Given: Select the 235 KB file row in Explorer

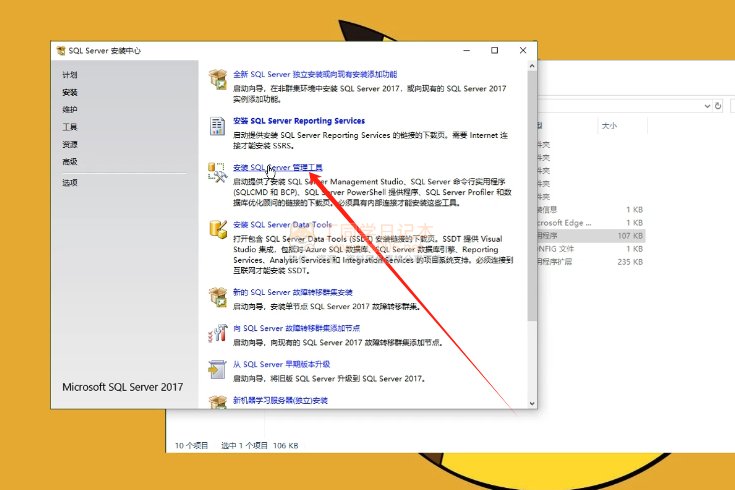Looking at the screenshot, I should (x=591, y=262).
